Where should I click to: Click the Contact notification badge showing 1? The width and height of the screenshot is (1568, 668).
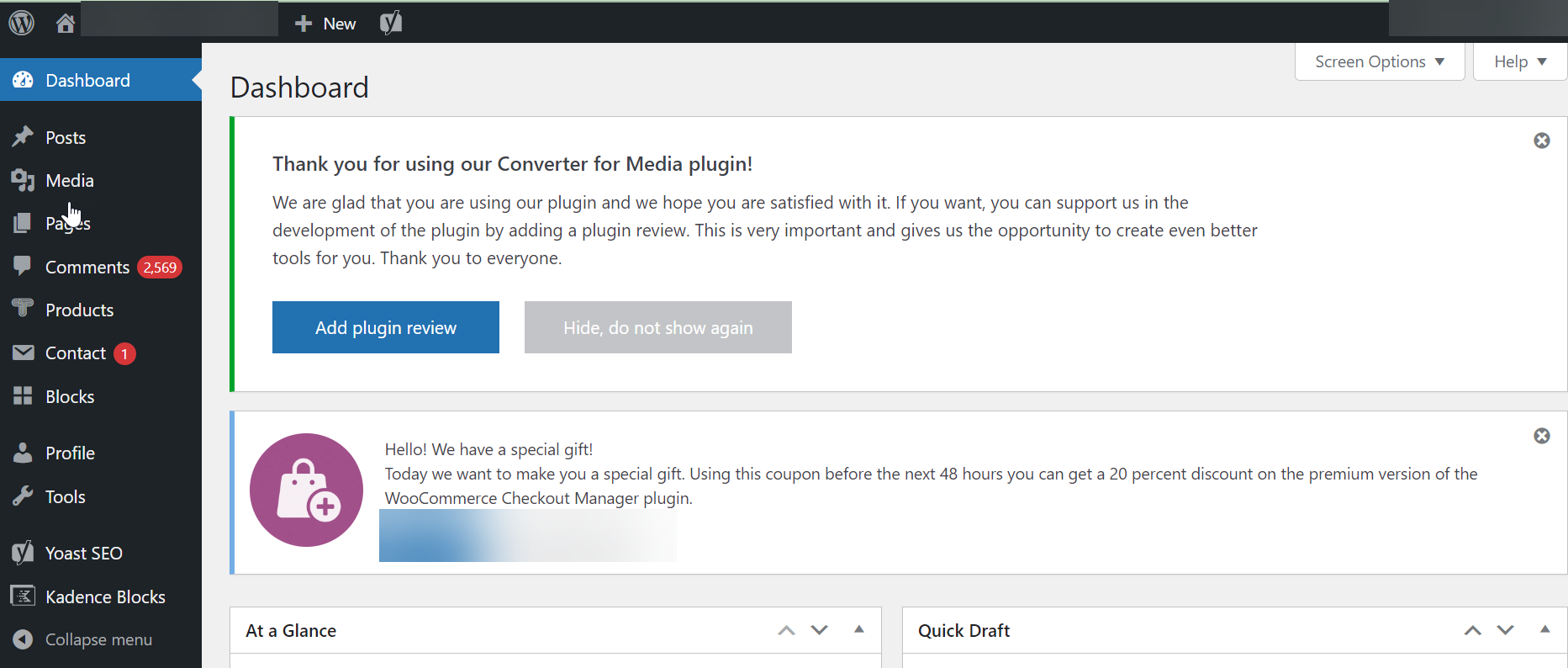point(124,353)
